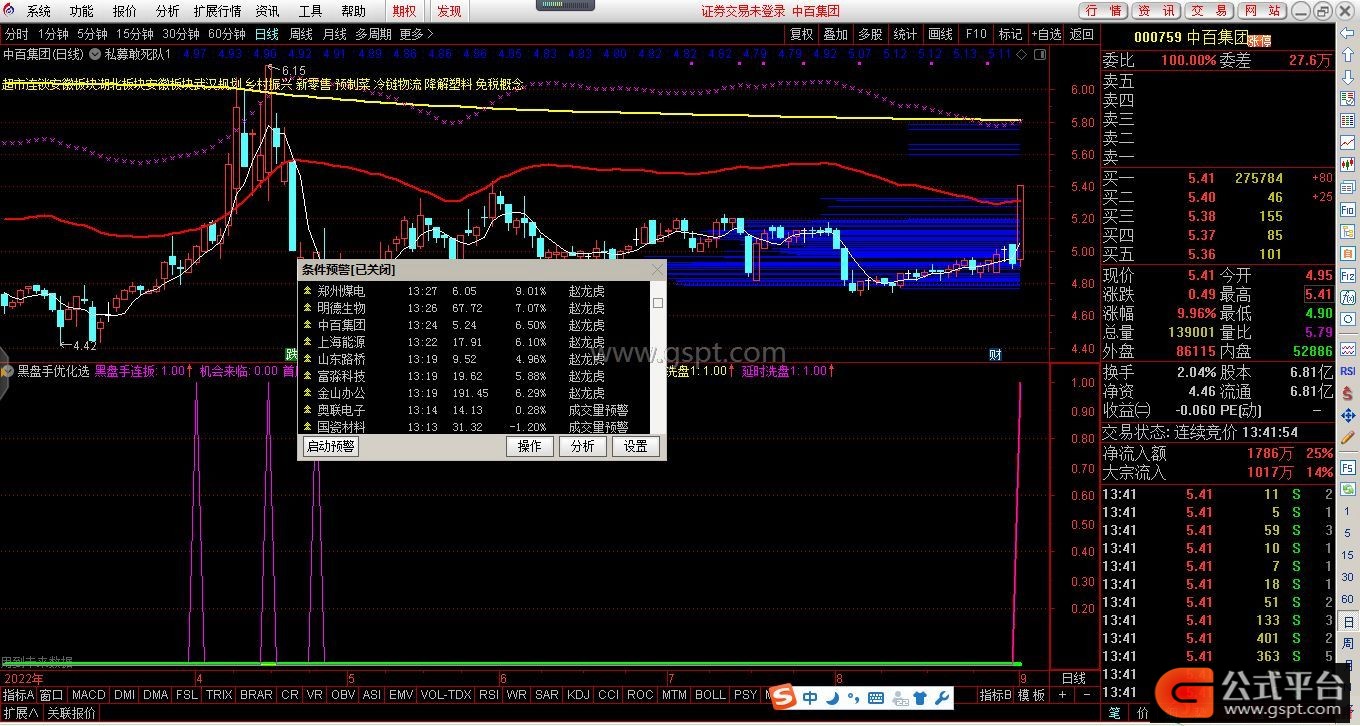Select the 15-minute toggle in sidebar
This screenshot has height=726, width=1360.
click(1348, 555)
